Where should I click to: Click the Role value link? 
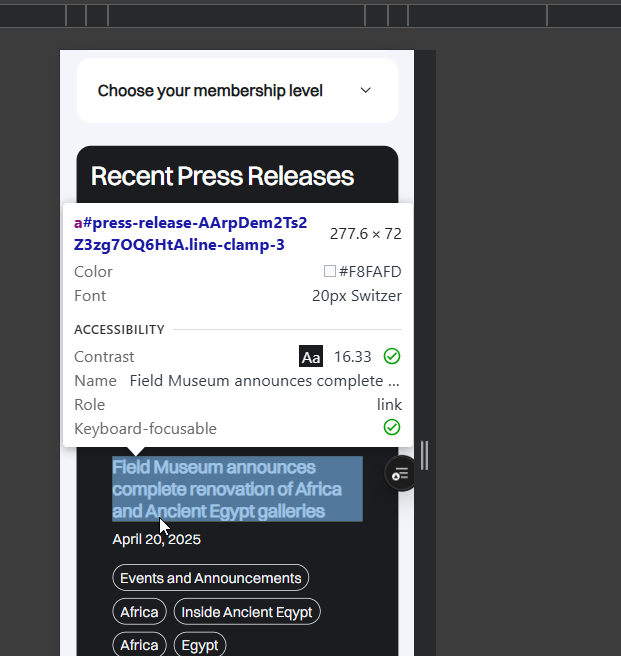click(x=389, y=405)
